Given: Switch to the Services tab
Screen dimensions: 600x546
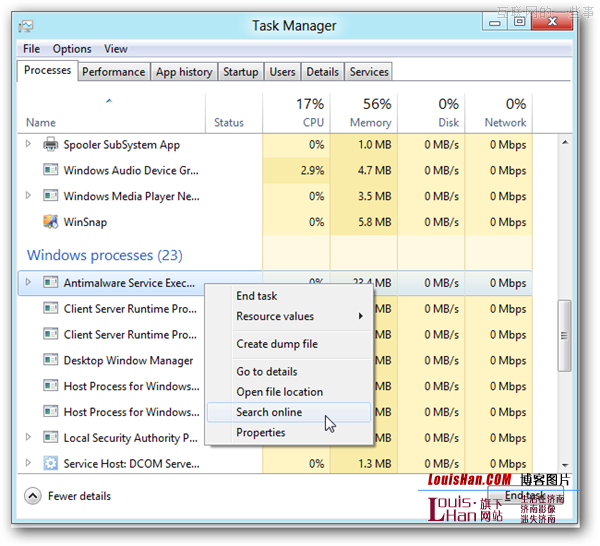Looking at the screenshot, I should tap(369, 72).
